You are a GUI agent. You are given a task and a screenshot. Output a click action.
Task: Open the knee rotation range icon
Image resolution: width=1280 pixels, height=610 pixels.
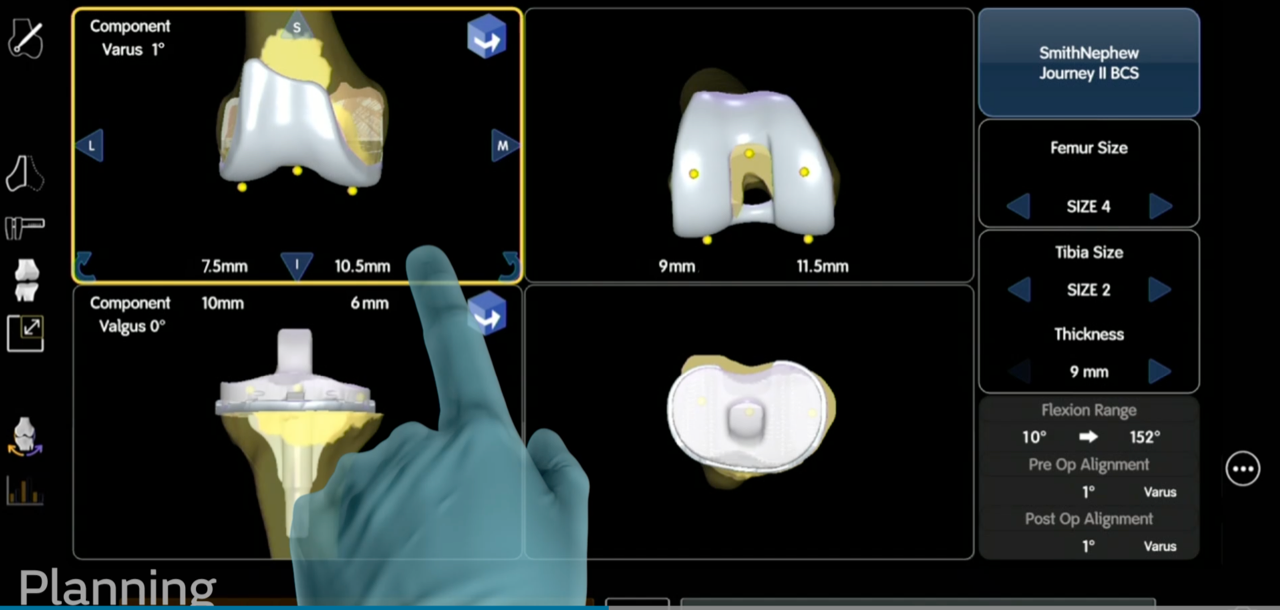[x=25, y=438]
